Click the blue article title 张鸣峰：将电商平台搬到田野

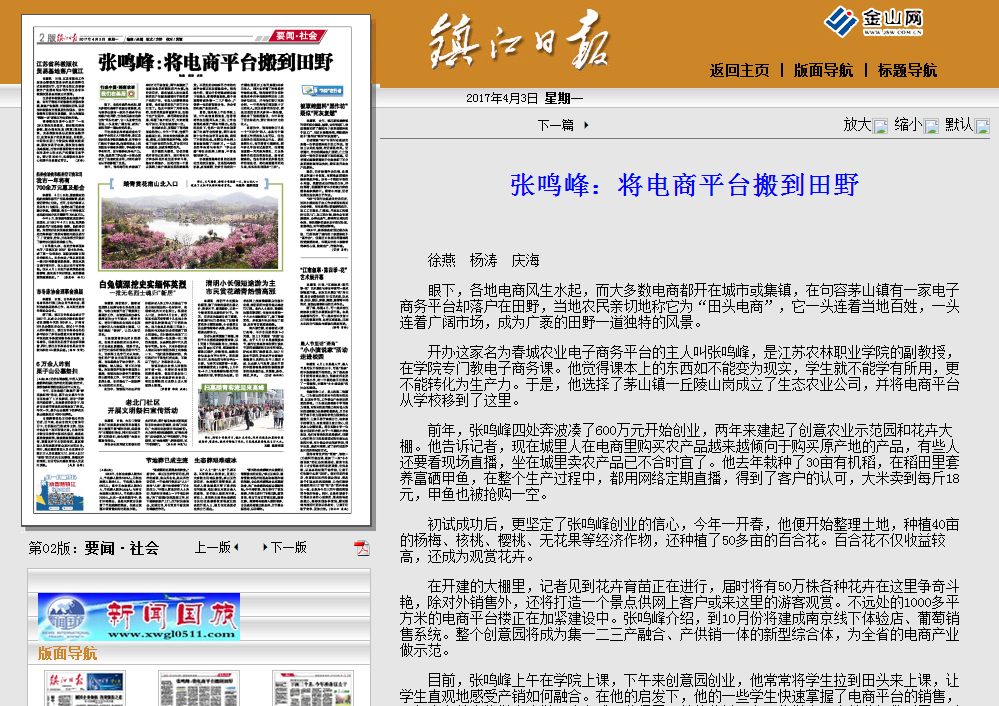(685, 185)
